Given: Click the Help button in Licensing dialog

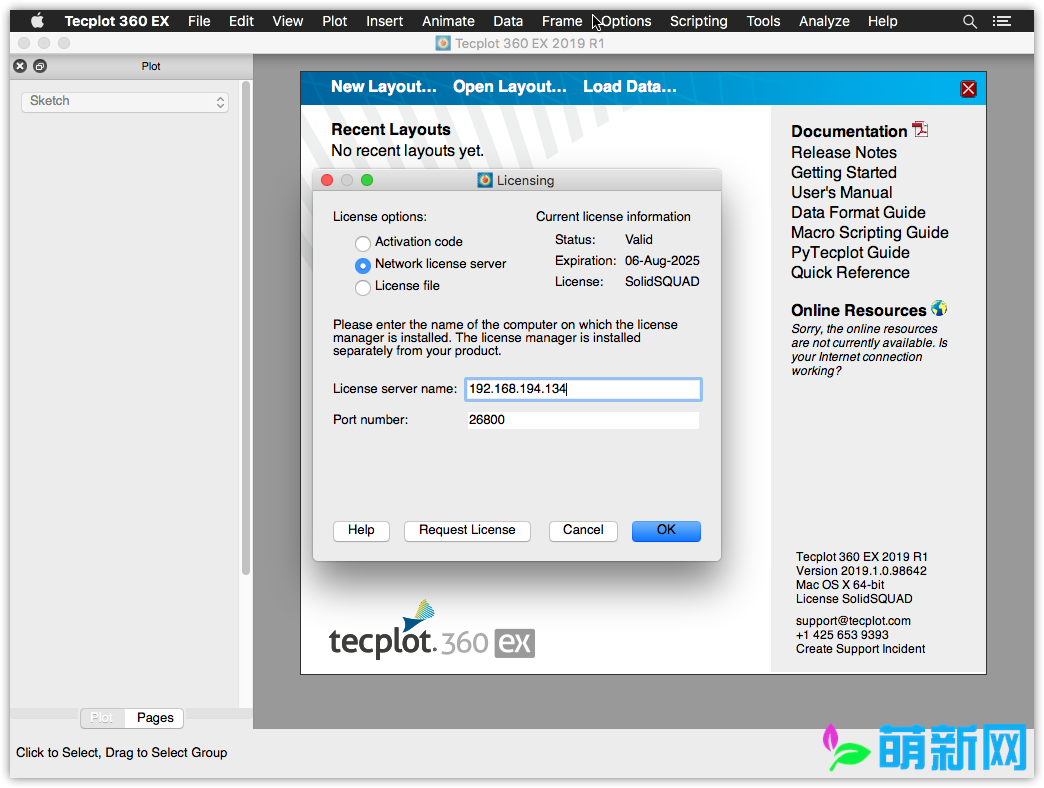Looking at the screenshot, I should point(361,530).
